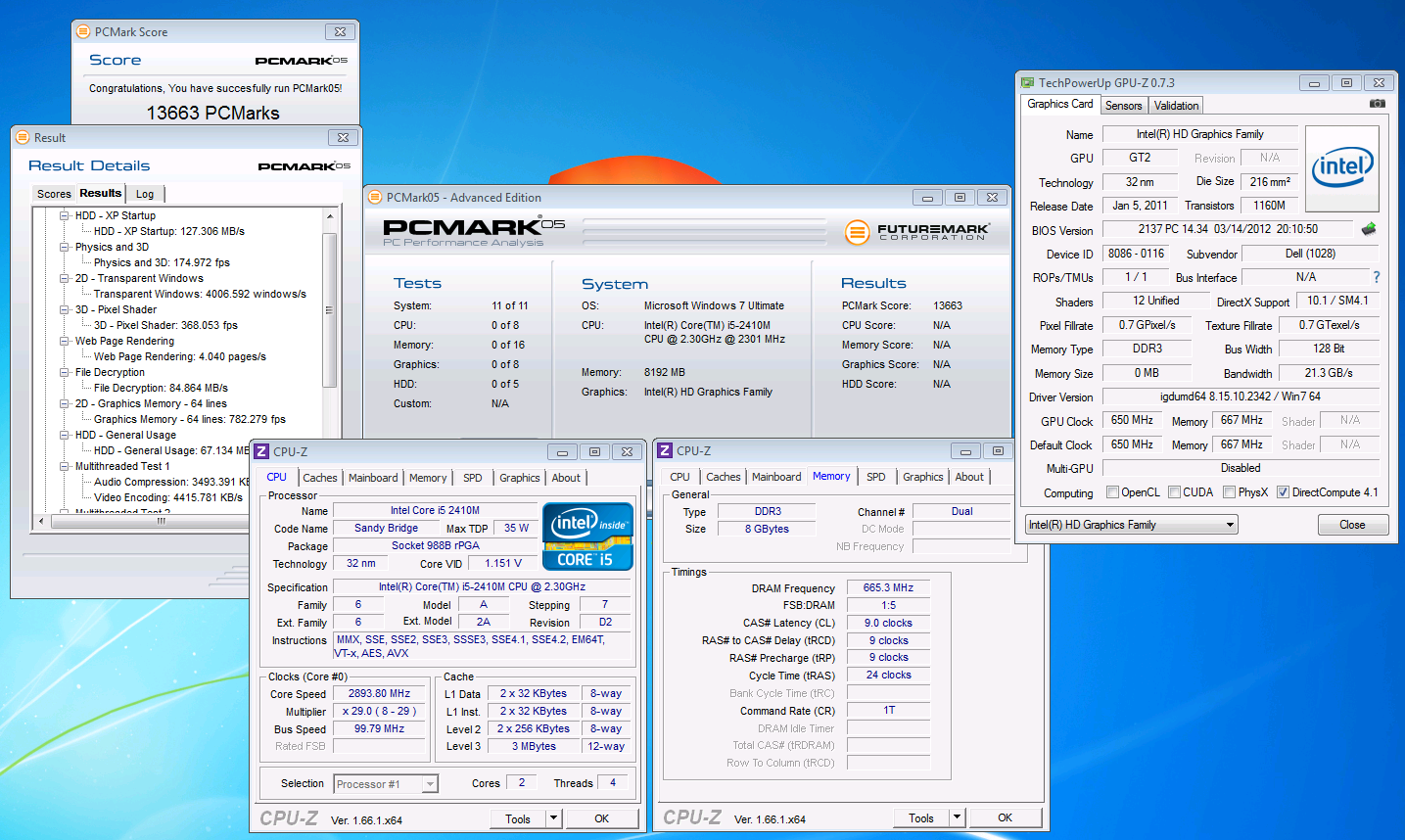Select 'Video Encoding: 4415.781 KB/s' row
The image size is (1405, 840).
click(x=168, y=497)
